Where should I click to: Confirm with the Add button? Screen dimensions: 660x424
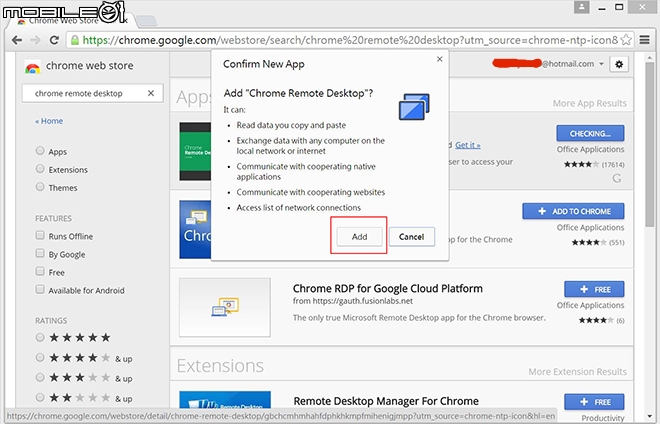(x=359, y=237)
